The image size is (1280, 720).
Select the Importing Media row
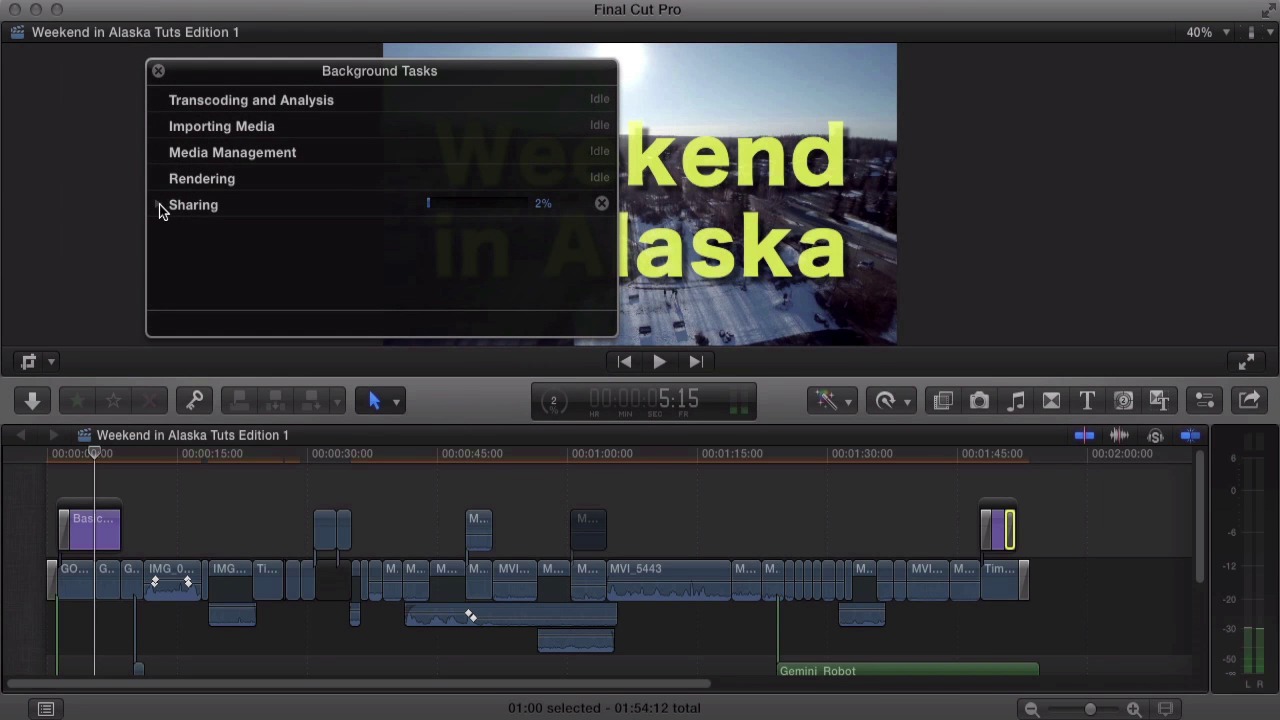tap(381, 126)
